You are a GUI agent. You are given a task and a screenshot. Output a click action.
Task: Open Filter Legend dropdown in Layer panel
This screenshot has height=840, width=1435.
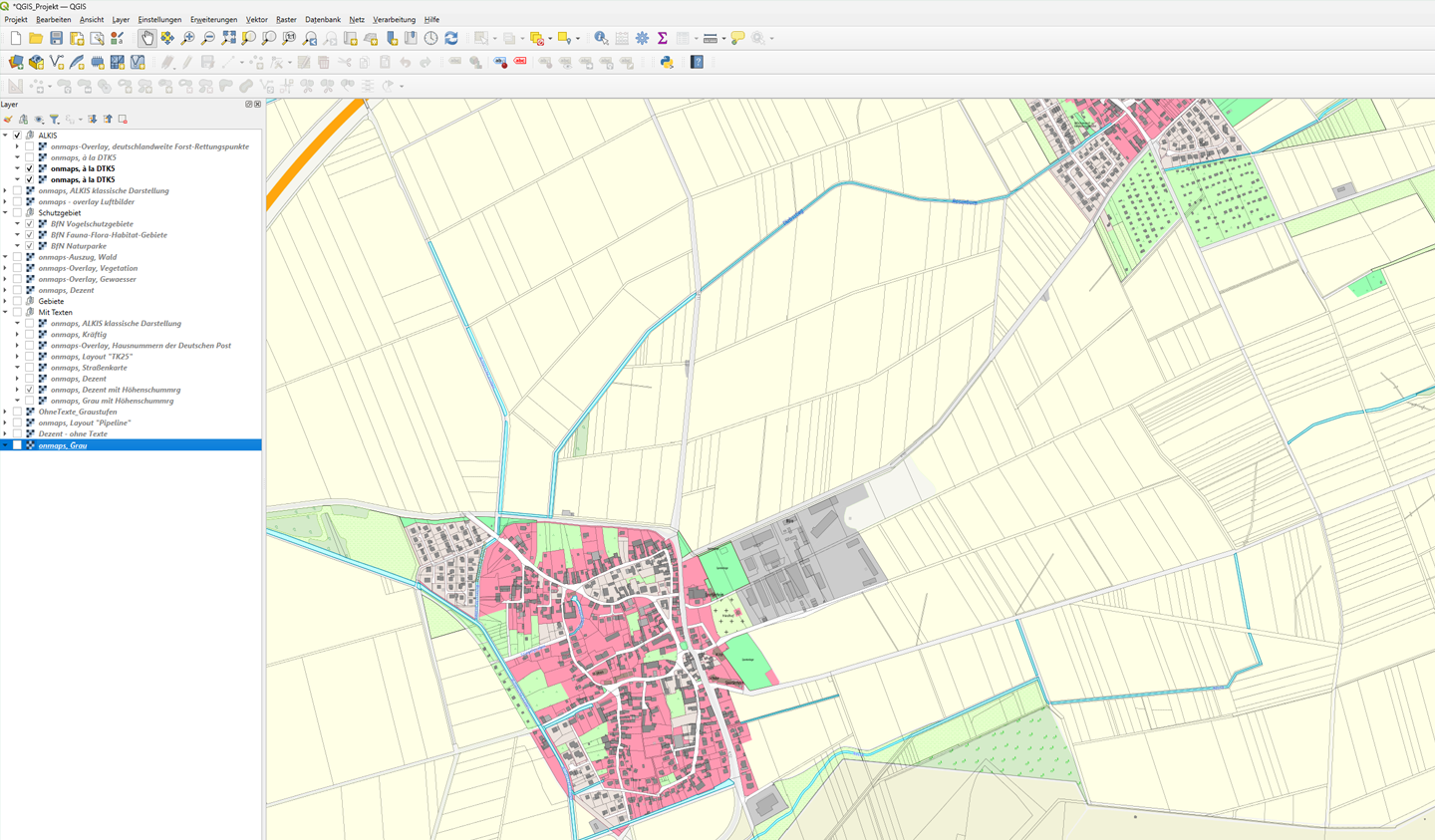pyautogui.click(x=56, y=120)
